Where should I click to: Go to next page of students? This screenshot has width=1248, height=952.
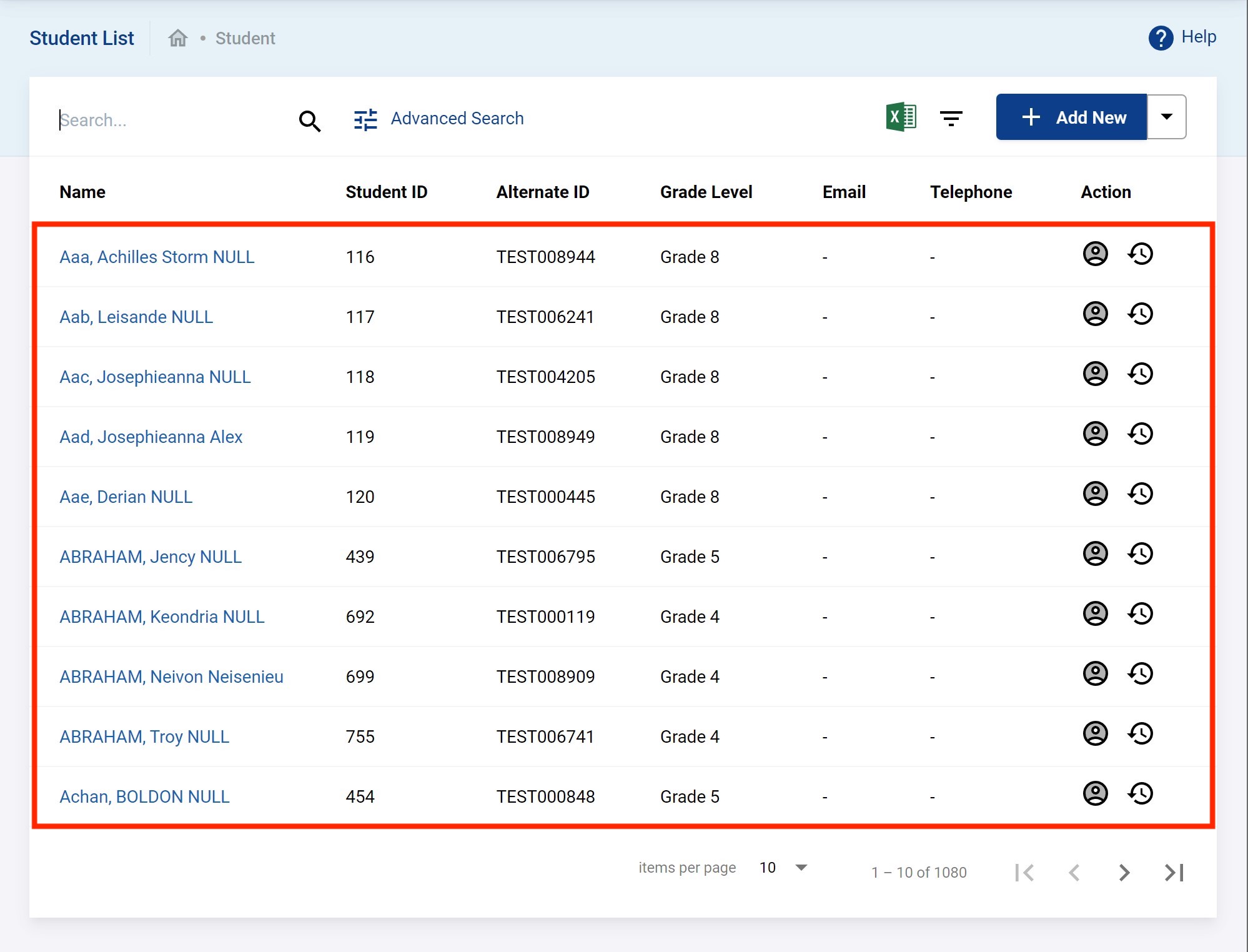coord(1124,873)
